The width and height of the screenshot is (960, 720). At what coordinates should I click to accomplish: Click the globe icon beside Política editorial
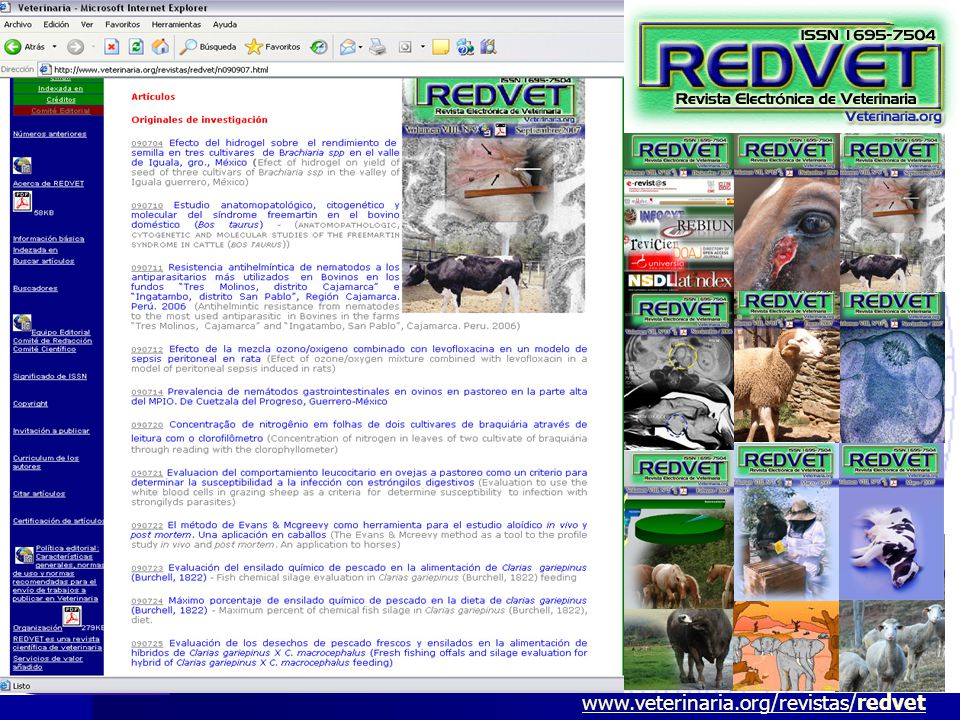[x=24, y=555]
